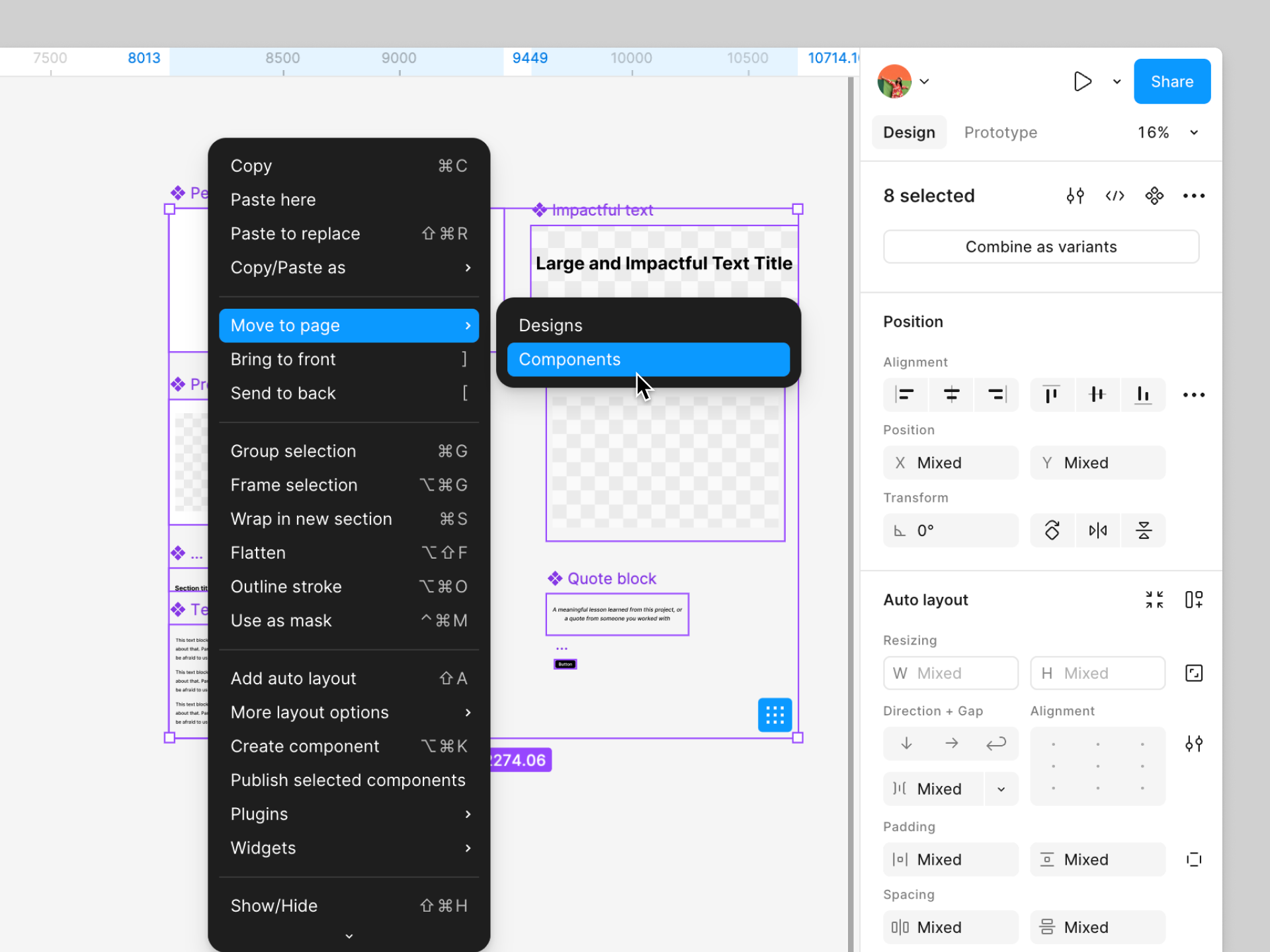Toggle individual padding control icon
This screenshot has height=952, width=1270.
[1193, 859]
